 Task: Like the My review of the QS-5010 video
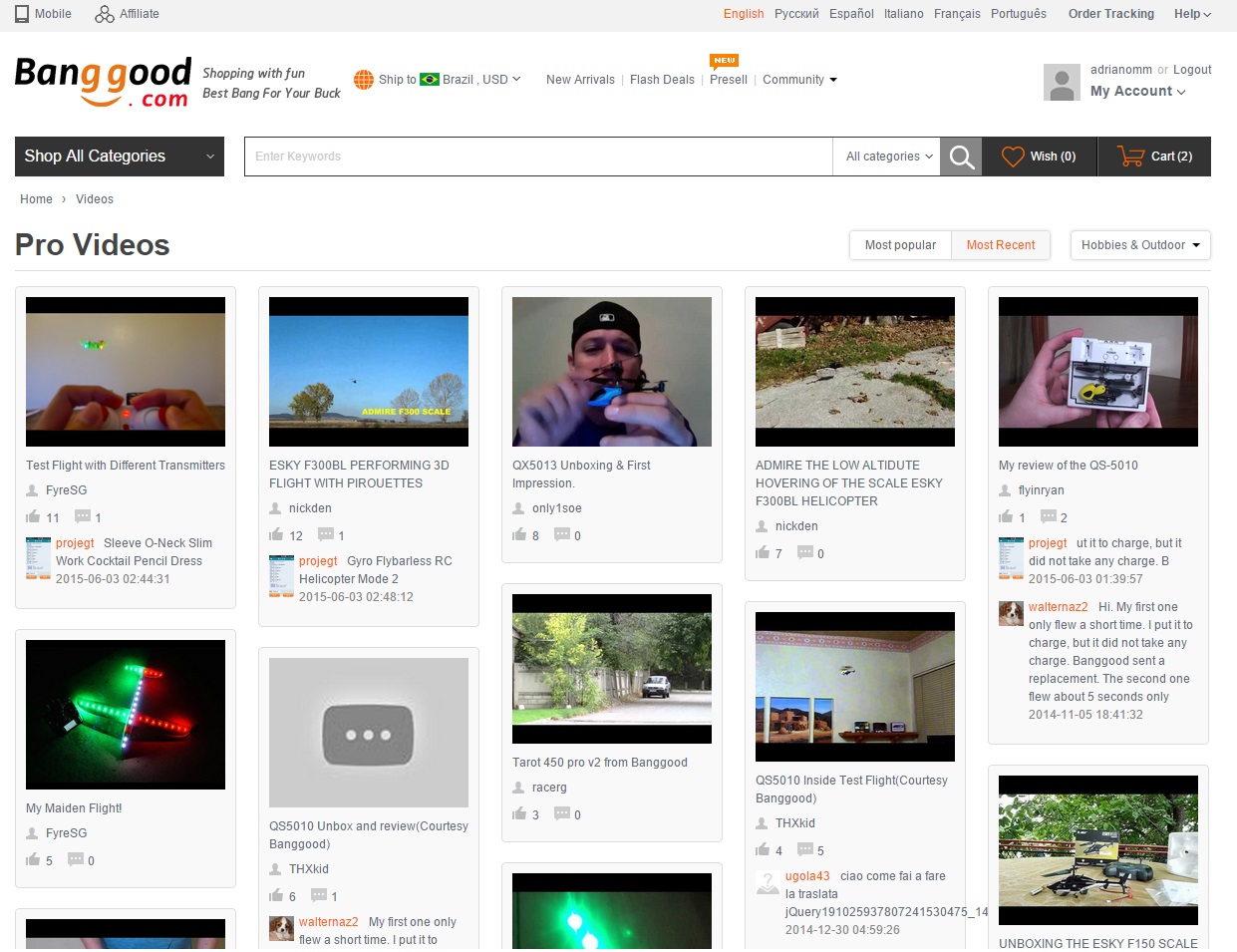(x=1006, y=517)
